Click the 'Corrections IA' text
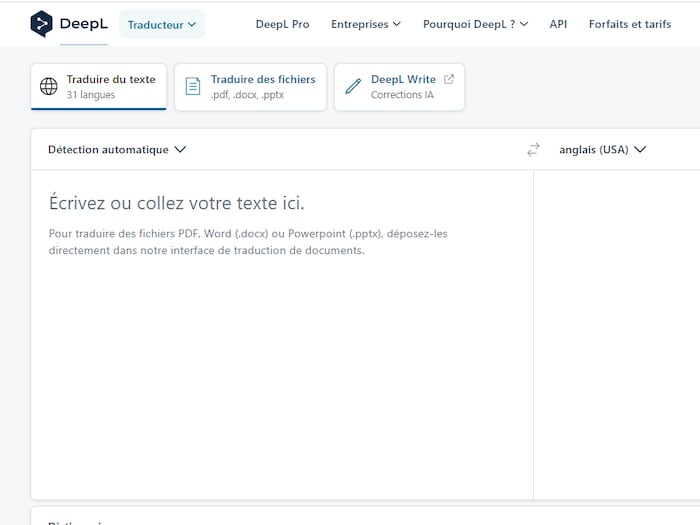Image resolution: width=700 pixels, height=525 pixels. [x=402, y=95]
